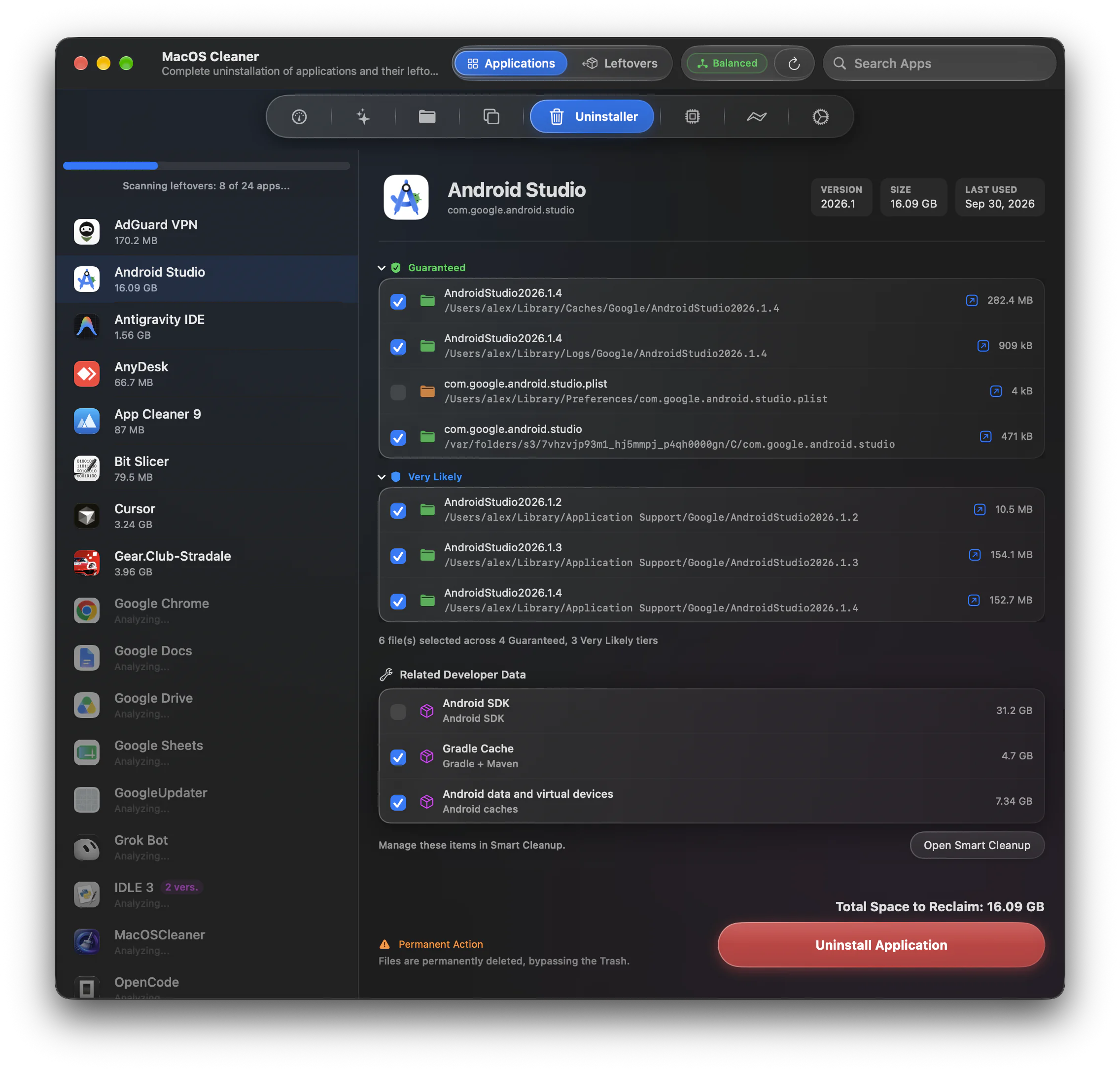
Task: Collapse the Very Likely section chevron
Action: click(382, 477)
